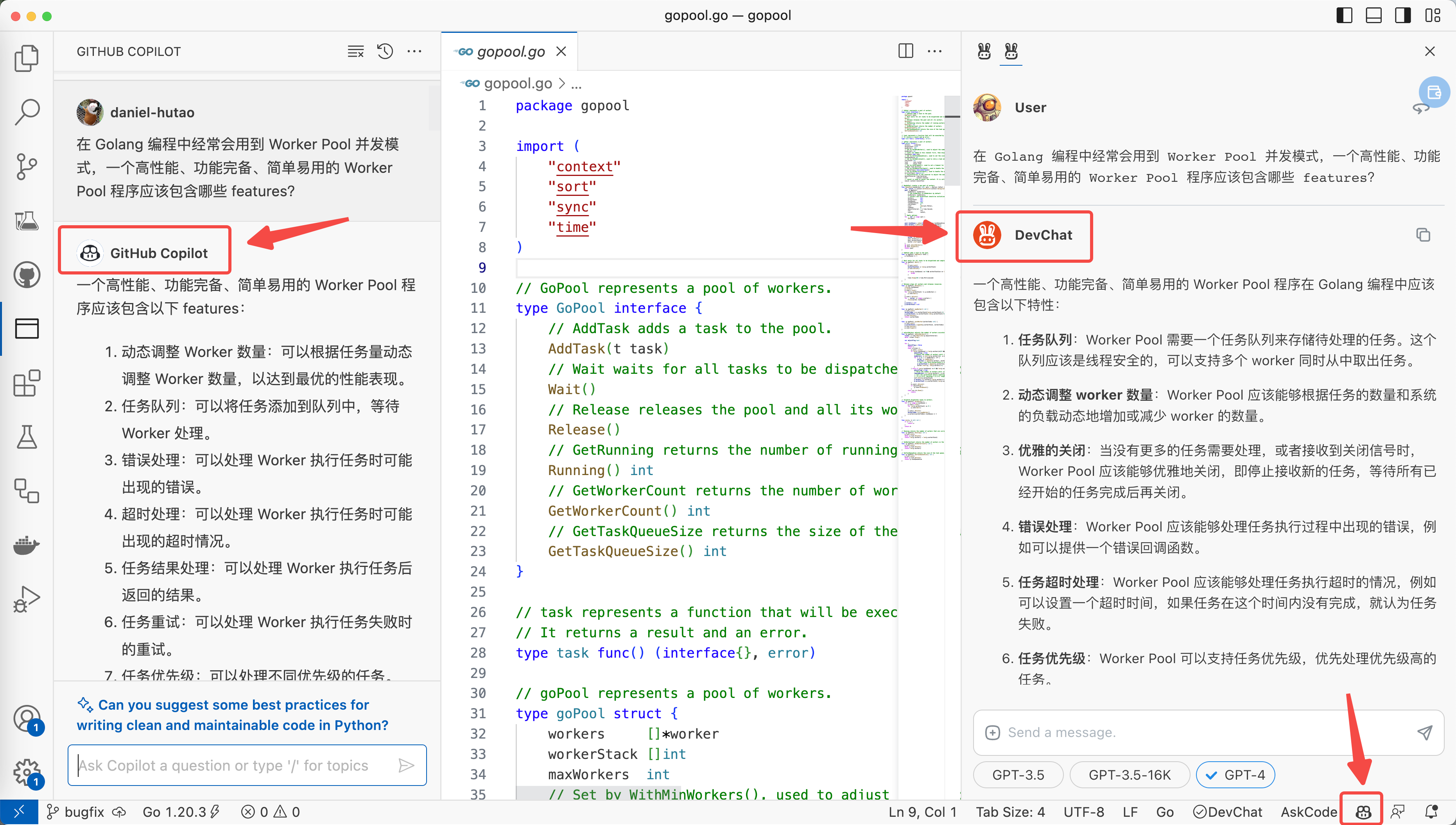The width and height of the screenshot is (1456, 825).
Task: Send the question to Copilot
Action: coord(406,766)
